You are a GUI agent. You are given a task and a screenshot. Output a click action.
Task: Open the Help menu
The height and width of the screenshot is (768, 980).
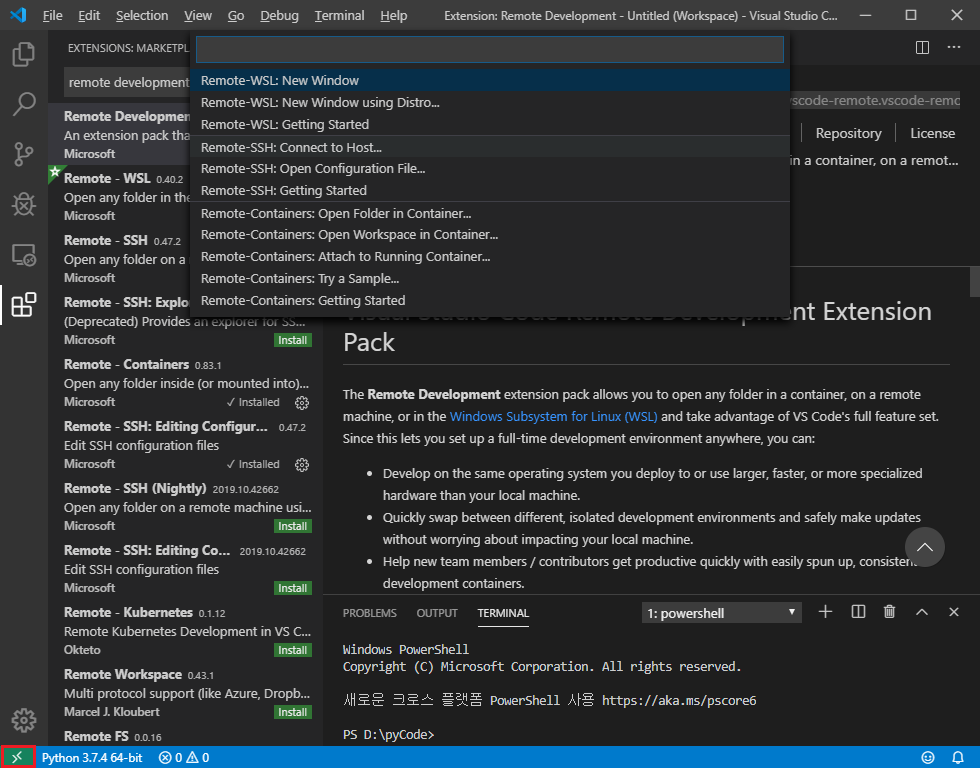click(x=394, y=16)
